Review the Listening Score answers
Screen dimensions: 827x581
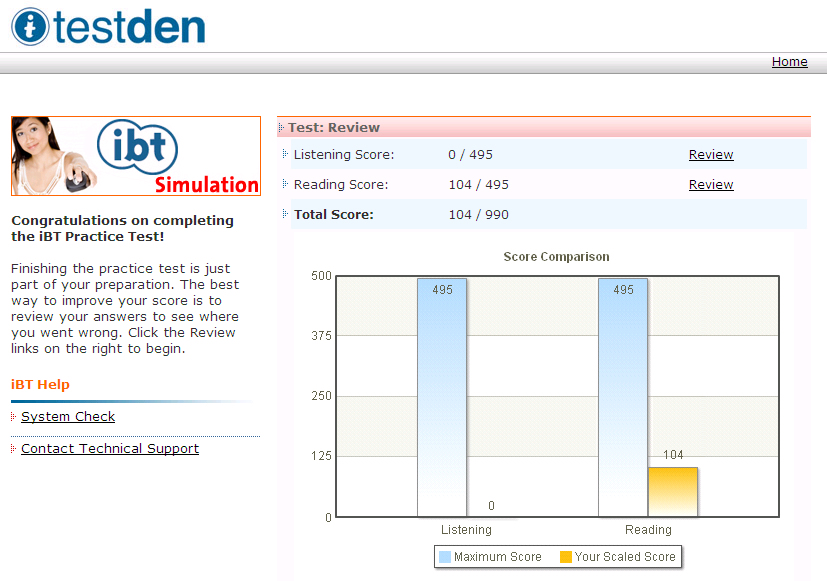pyautogui.click(x=711, y=155)
